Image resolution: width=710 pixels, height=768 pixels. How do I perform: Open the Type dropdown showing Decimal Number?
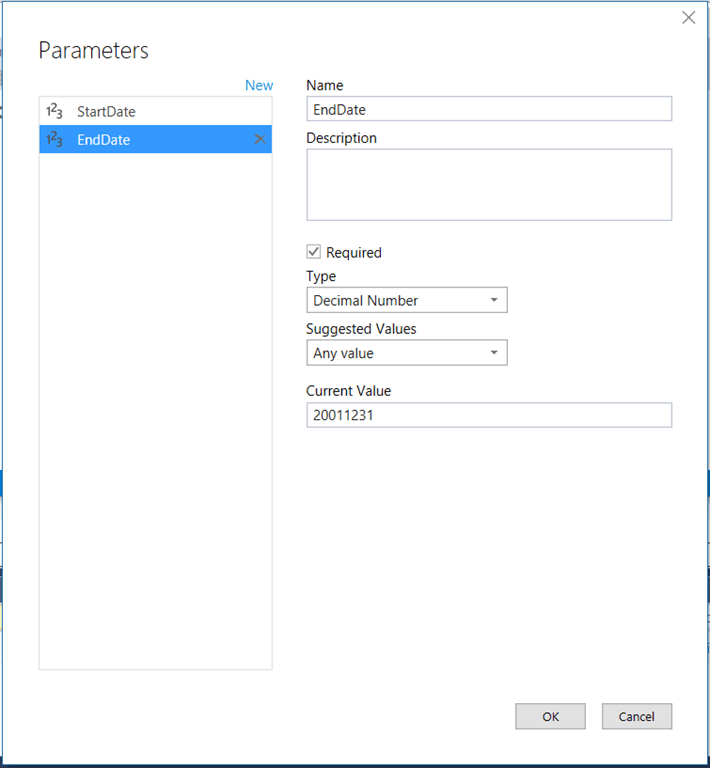(407, 300)
